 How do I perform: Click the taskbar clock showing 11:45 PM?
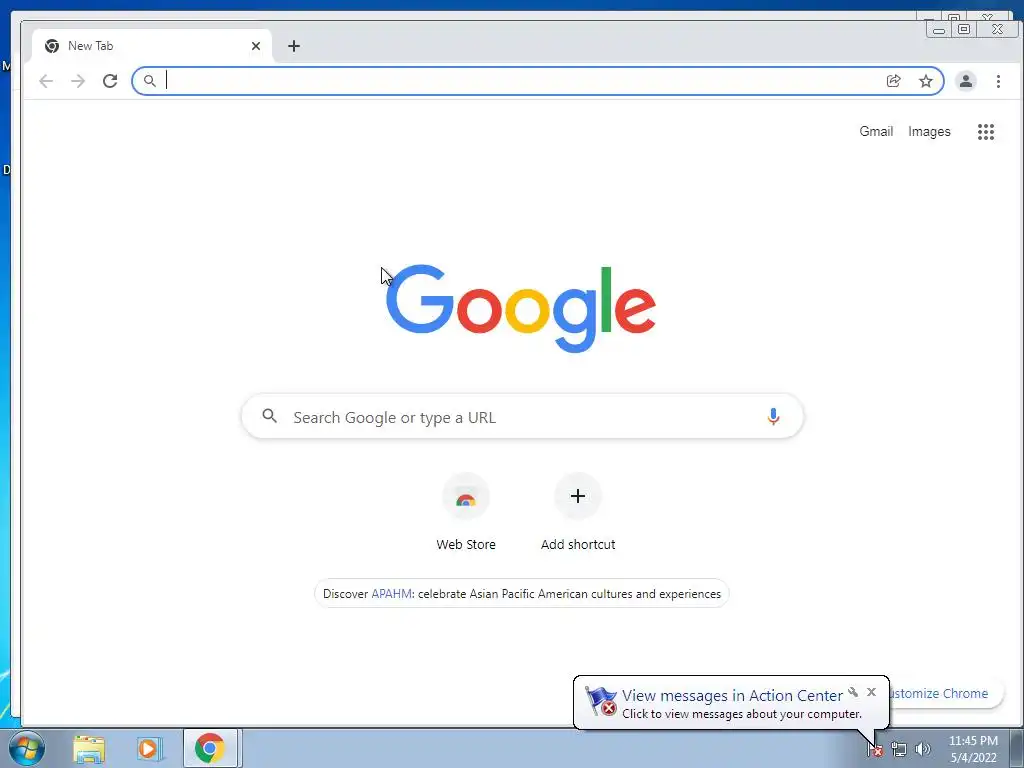coord(973,749)
